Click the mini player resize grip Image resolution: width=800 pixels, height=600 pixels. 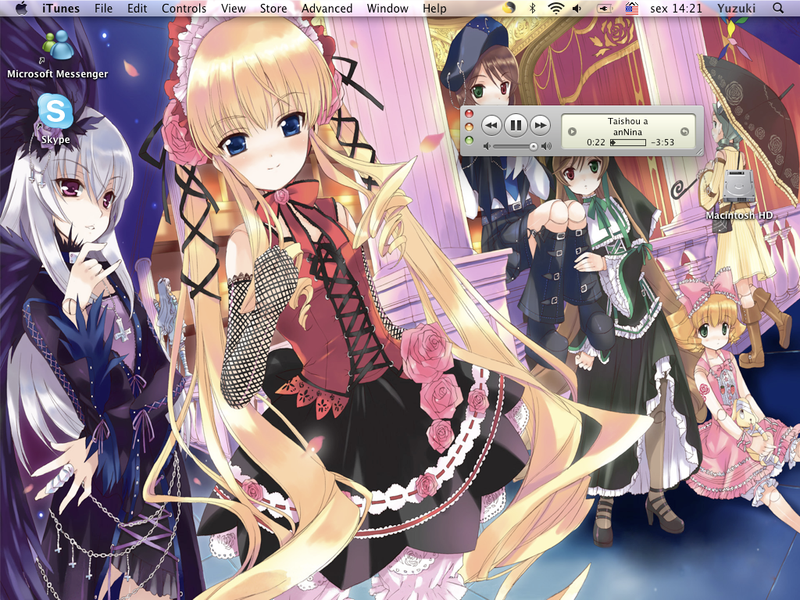point(699,151)
